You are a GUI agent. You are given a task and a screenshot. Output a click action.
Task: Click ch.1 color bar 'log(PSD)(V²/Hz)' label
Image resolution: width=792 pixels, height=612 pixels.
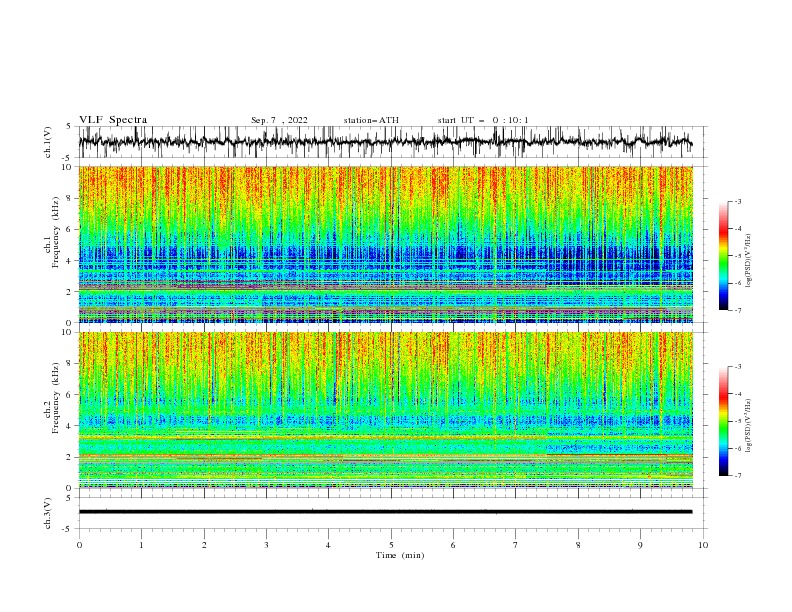(749, 261)
